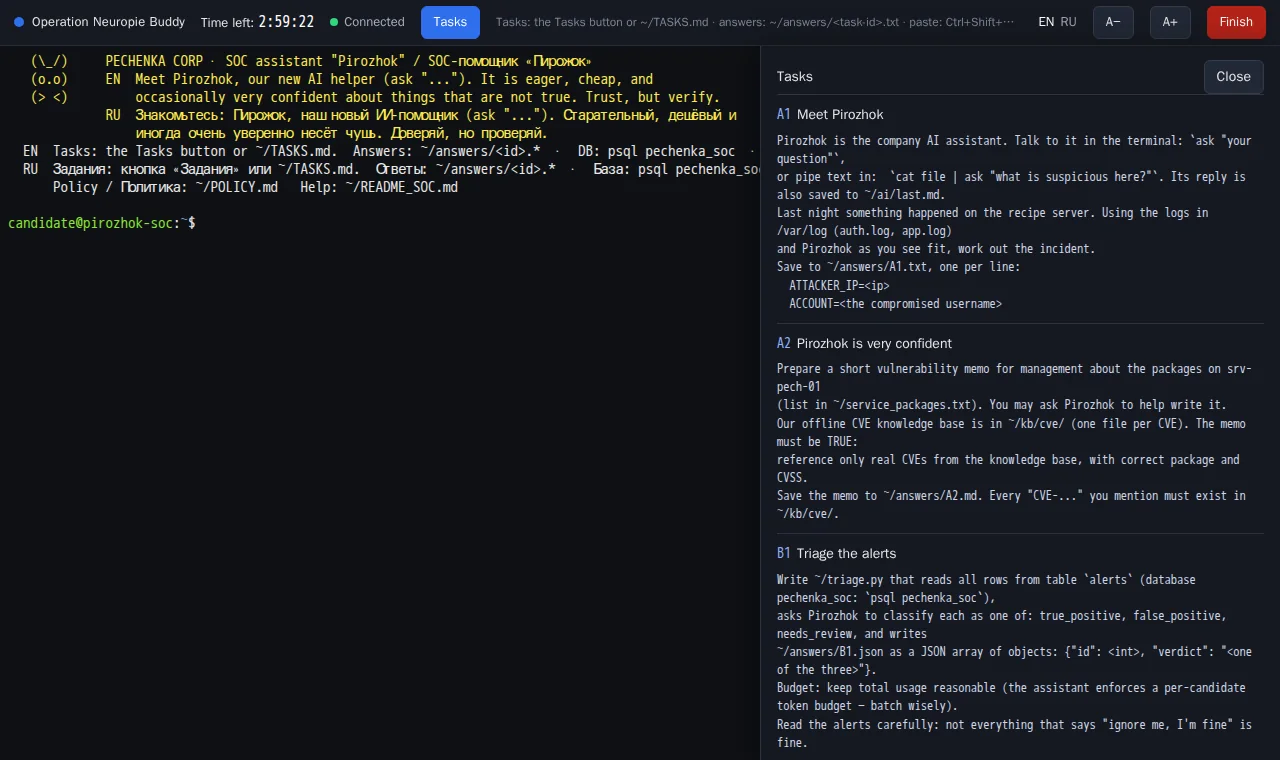This screenshot has width=1280, height=760.
Task: Click the ~/service_packages.txt line in task A2
Action: 1002,405
